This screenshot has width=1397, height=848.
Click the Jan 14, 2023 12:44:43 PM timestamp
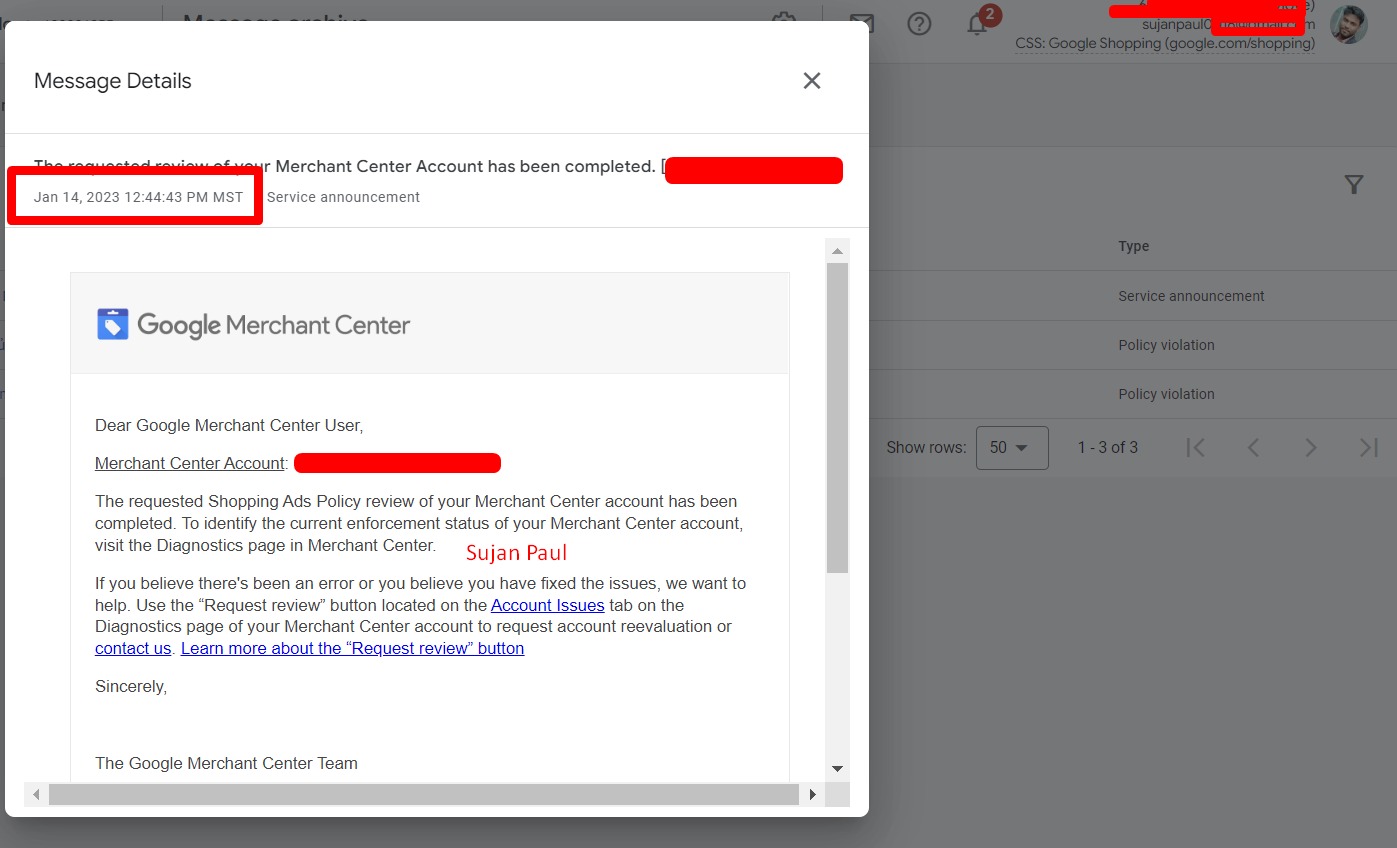tap(139, 197)
